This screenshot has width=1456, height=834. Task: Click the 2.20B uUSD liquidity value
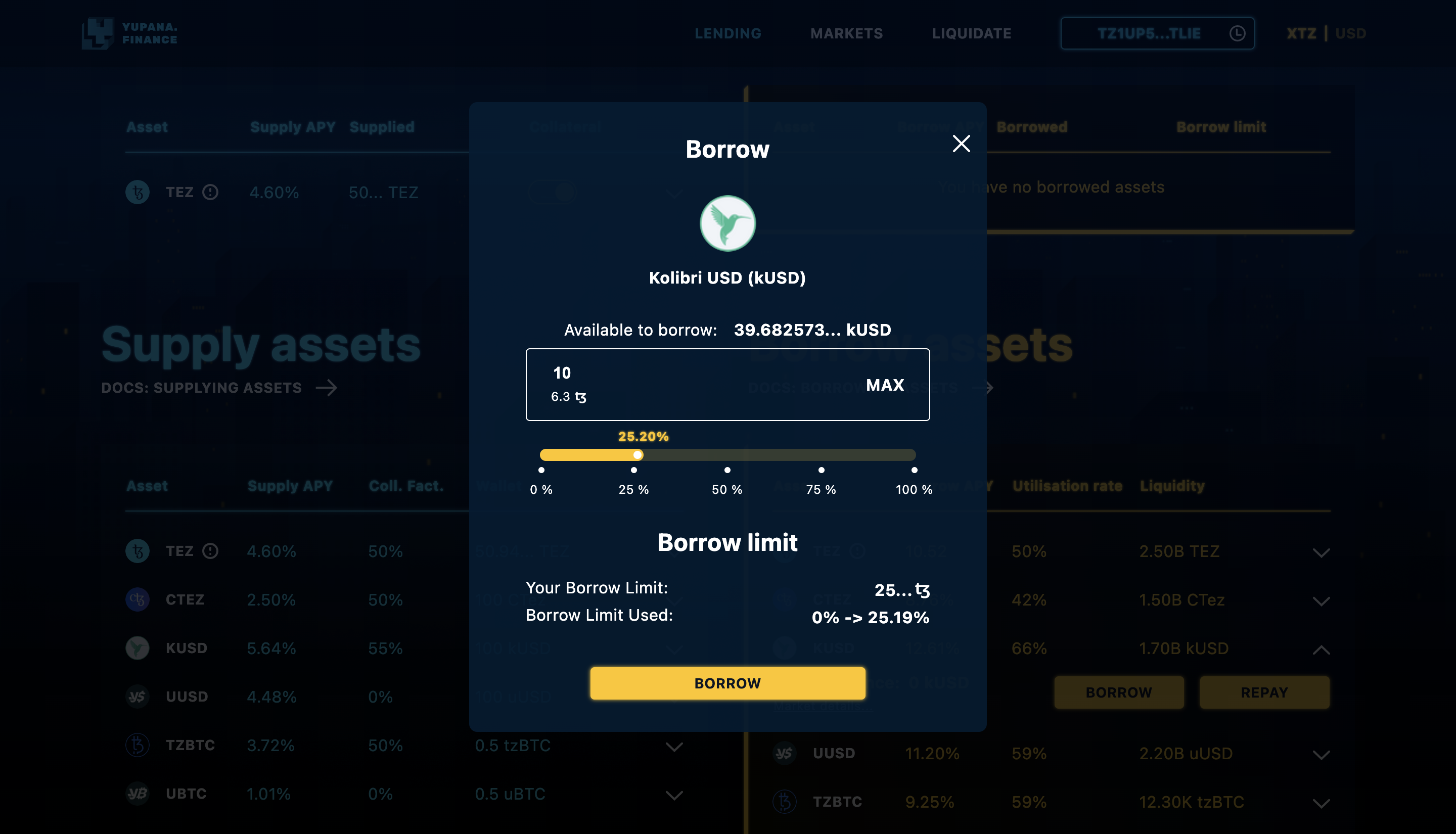(x=1186, y=753)
